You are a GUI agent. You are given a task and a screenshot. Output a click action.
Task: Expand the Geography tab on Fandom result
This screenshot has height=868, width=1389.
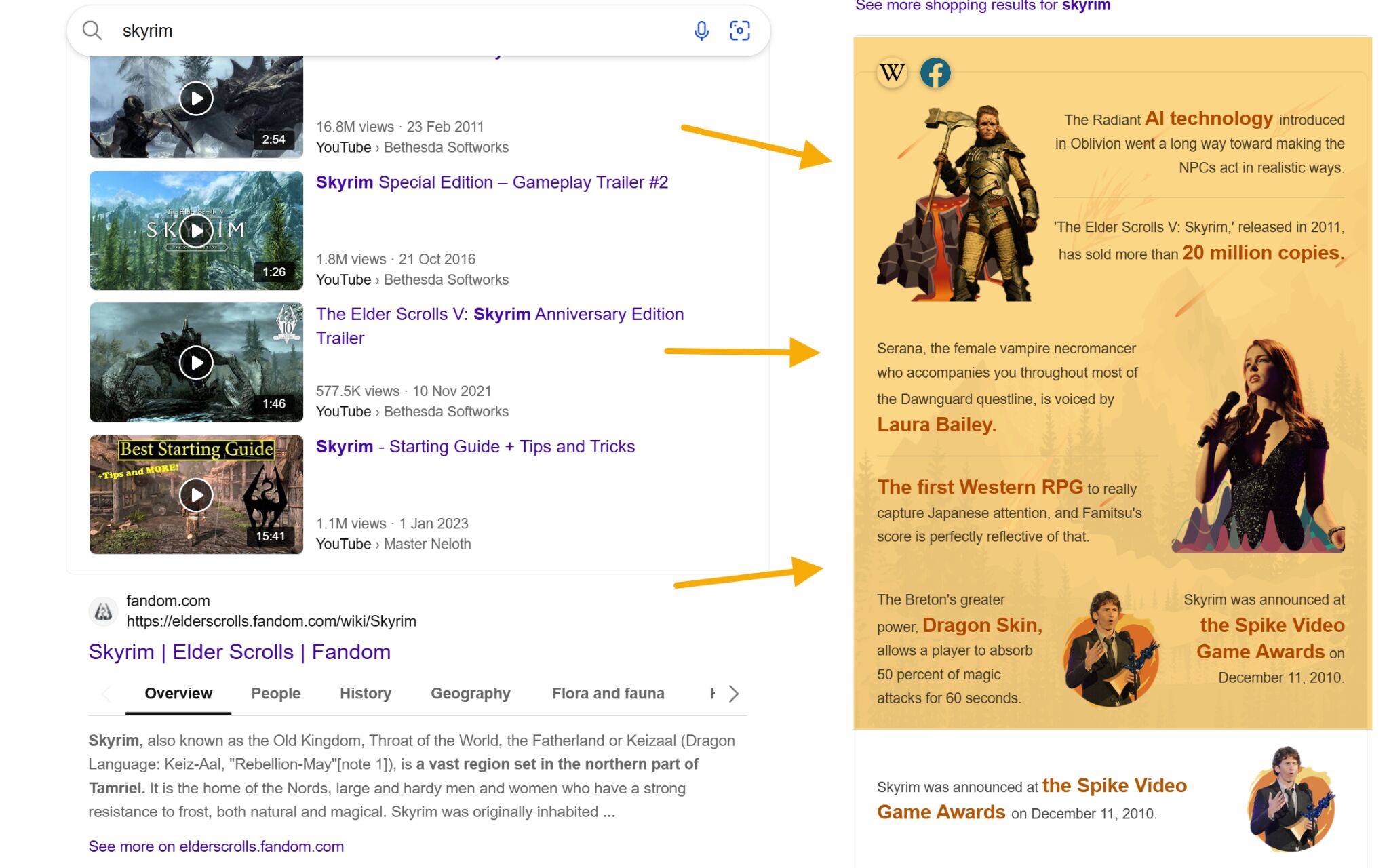point(470,693)
